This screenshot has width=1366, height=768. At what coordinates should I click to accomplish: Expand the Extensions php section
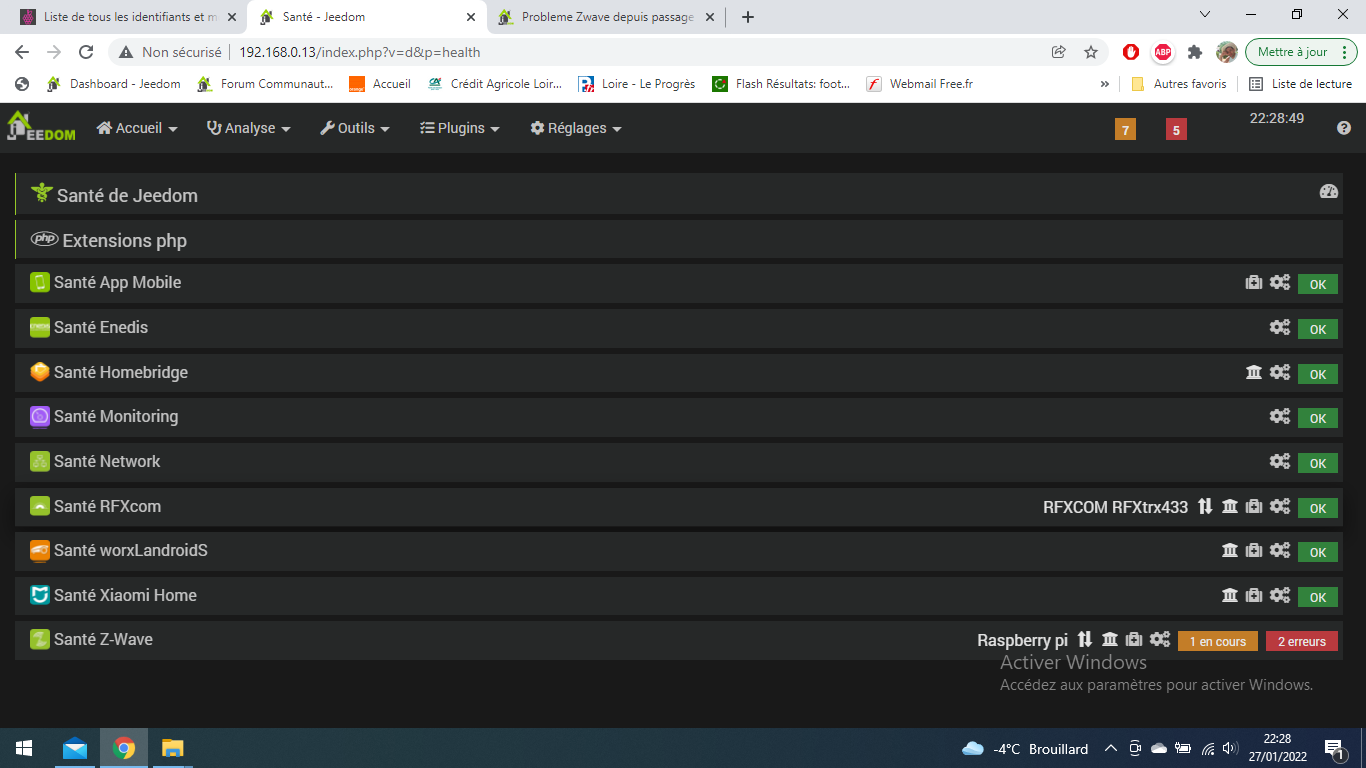coord(125,241)
